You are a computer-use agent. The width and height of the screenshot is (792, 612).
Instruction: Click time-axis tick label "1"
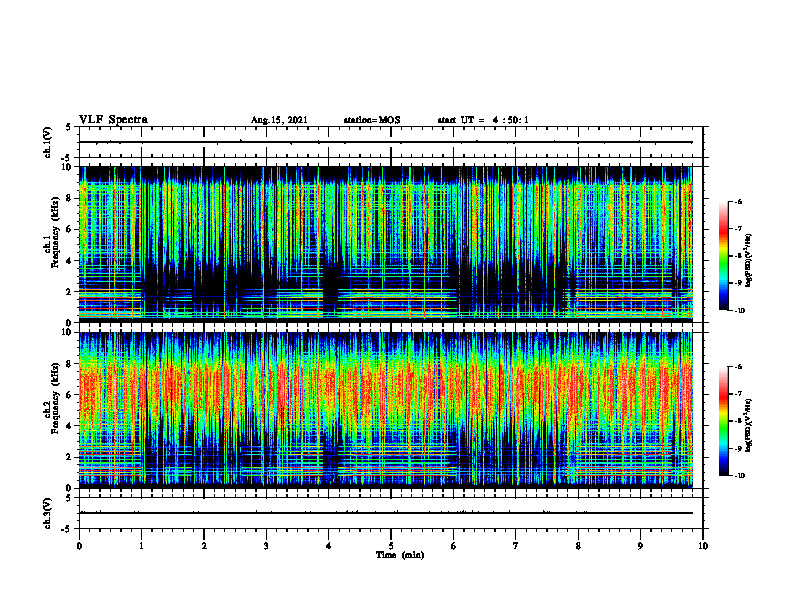pos(141,546)
